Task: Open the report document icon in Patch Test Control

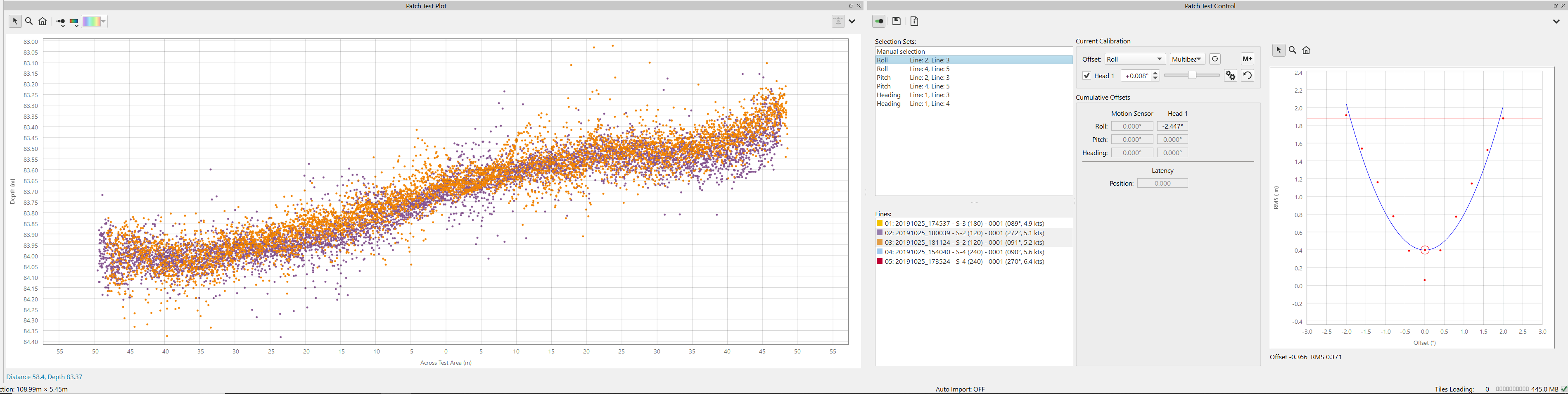Action: [915, 21]
